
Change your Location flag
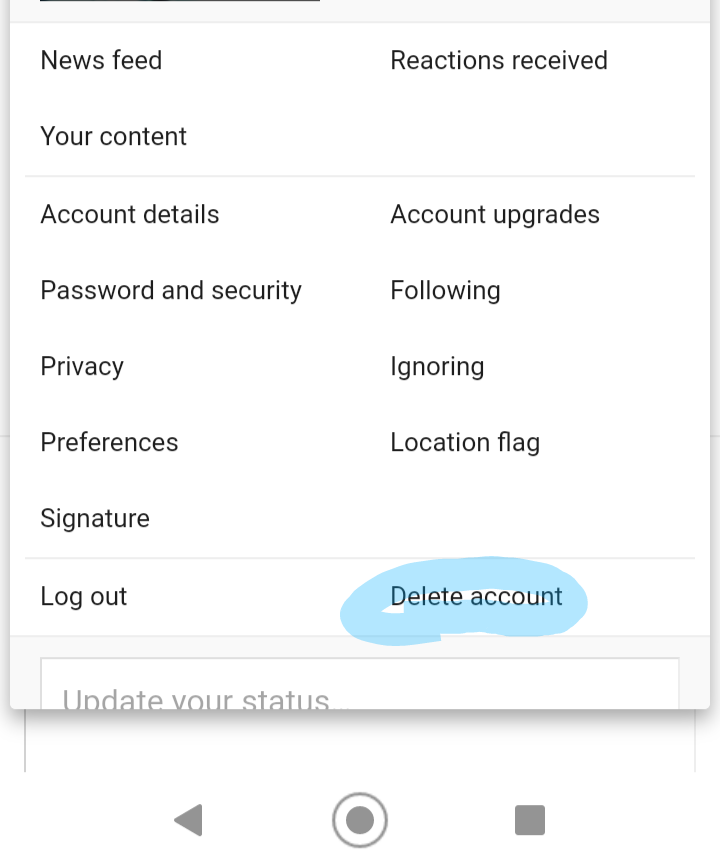[x=465, y=442]
